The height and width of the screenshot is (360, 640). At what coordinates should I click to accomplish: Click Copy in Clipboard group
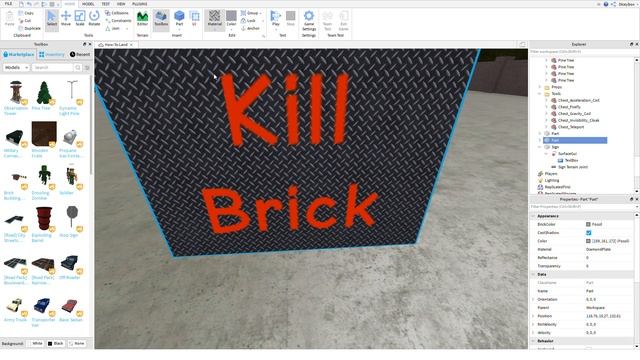click(26, 13)
